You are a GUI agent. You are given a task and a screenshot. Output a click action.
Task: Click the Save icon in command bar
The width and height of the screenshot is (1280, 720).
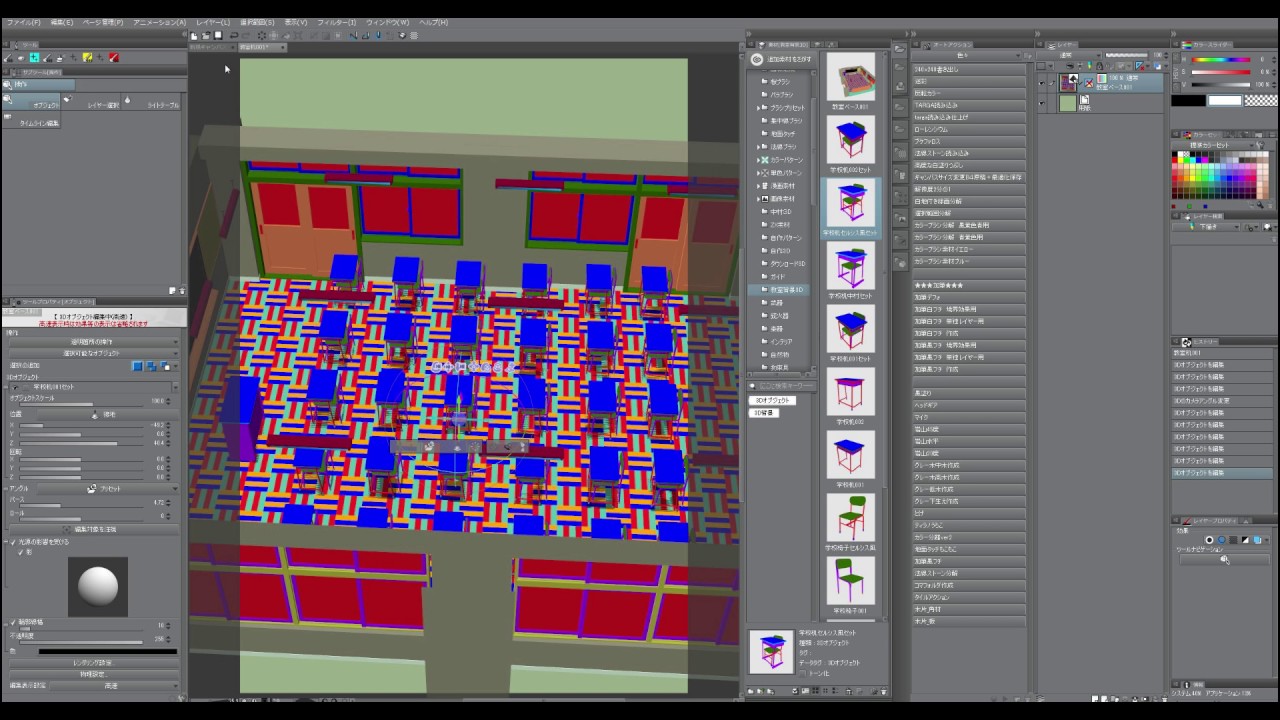[219, 35]
